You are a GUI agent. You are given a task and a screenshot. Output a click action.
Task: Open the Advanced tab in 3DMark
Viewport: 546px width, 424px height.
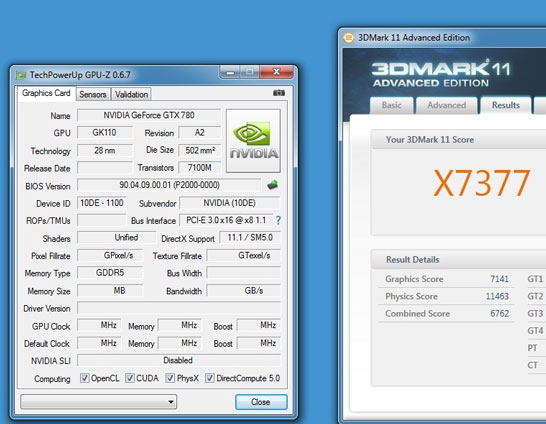(x=446, y=105)
